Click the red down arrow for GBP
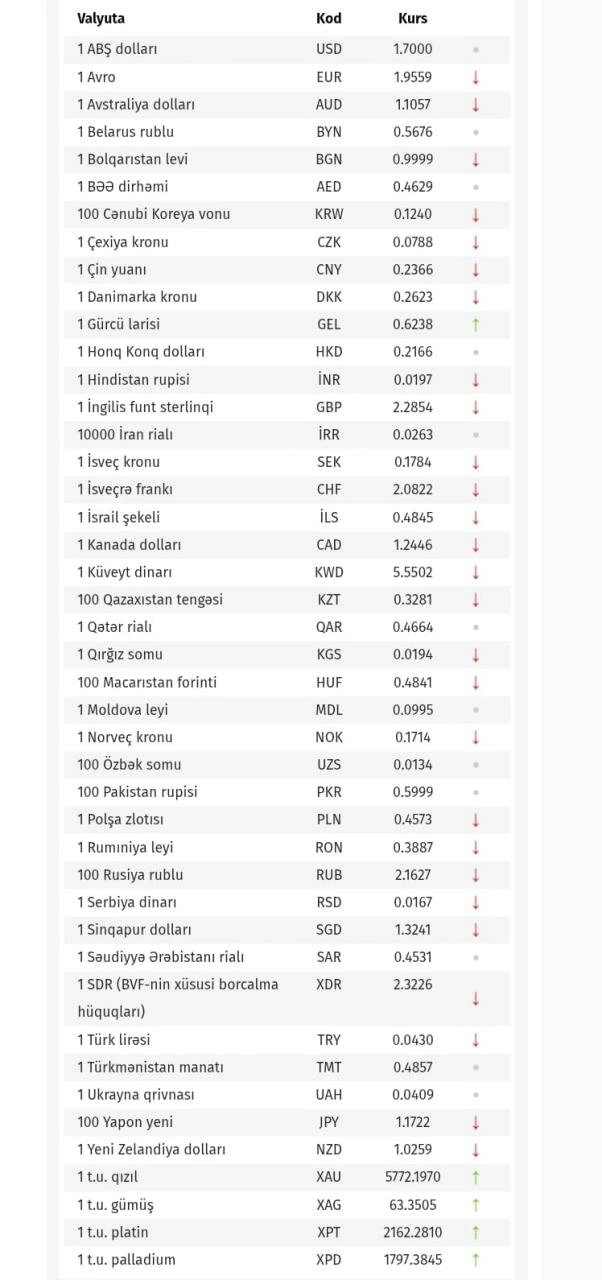The height and width of the screenshot is (1280, 602). coord(476,407)
